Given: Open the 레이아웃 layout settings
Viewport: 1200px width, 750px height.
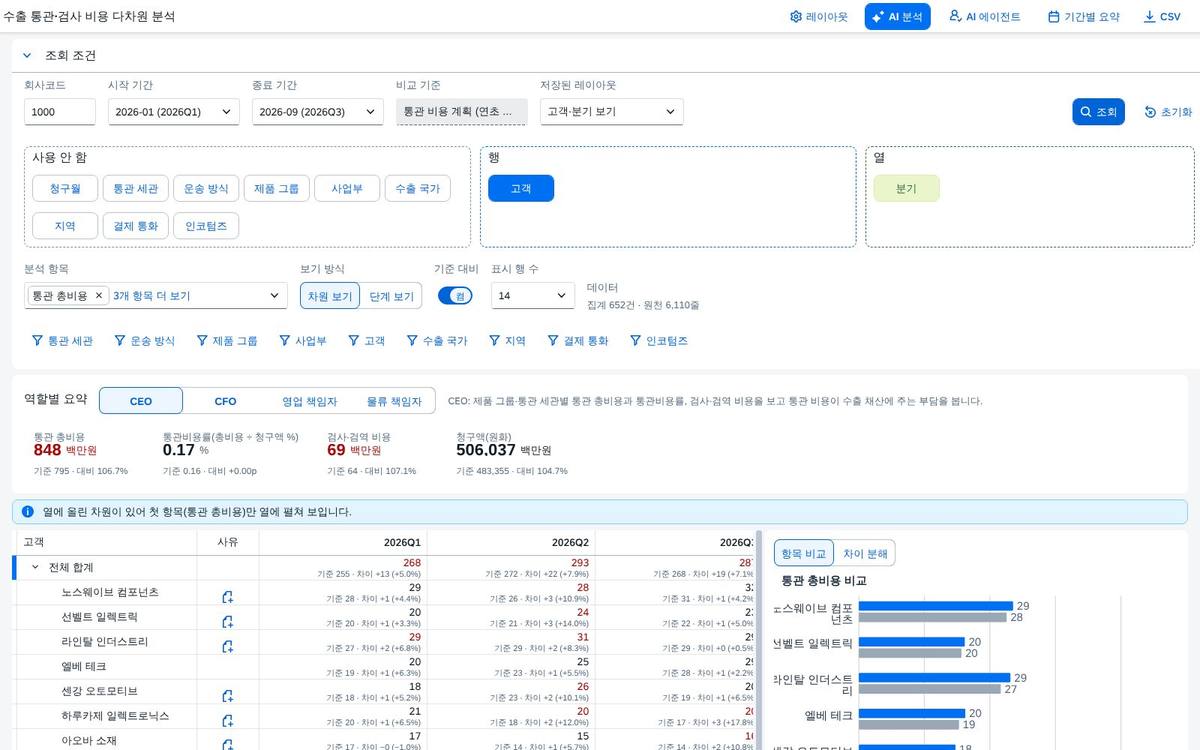Looking at the screenshot, I should [818, 17].
